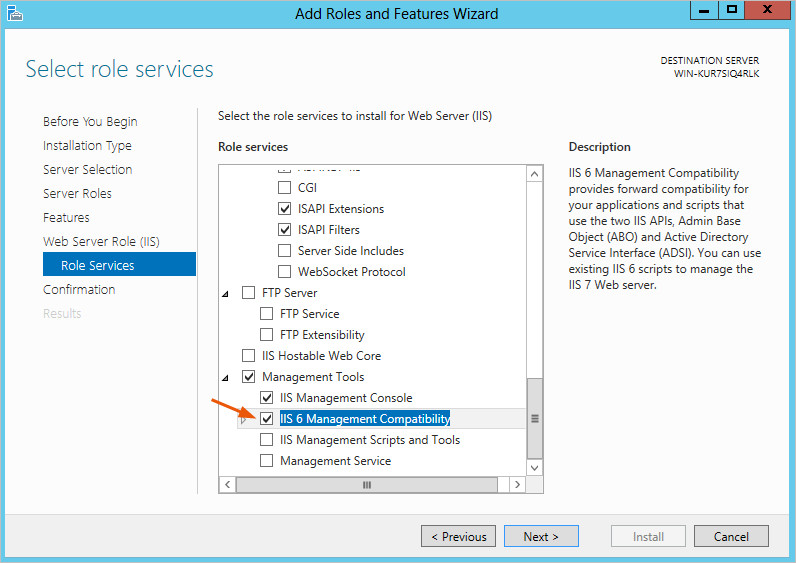Tick the Management Service checkbox
The image size is (796, 563).
[267, 461]
